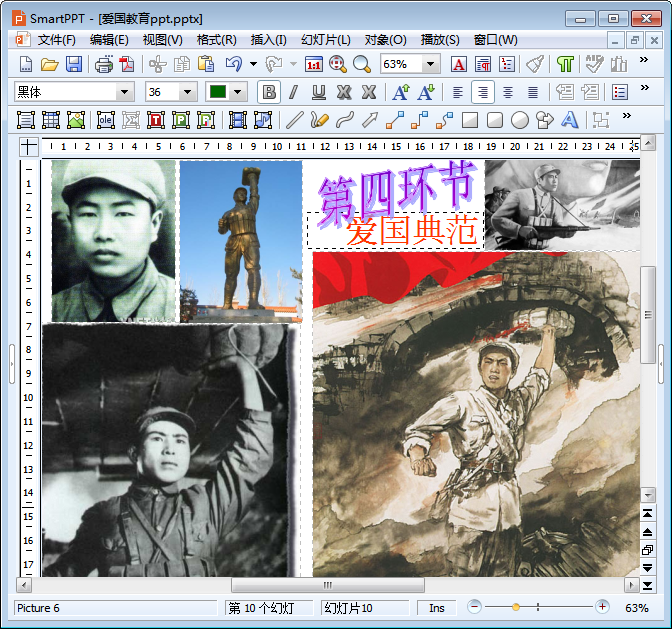Viewport: 672px width, 629px height.
Task: Toggle underline formatting
Action: (319, 92)
